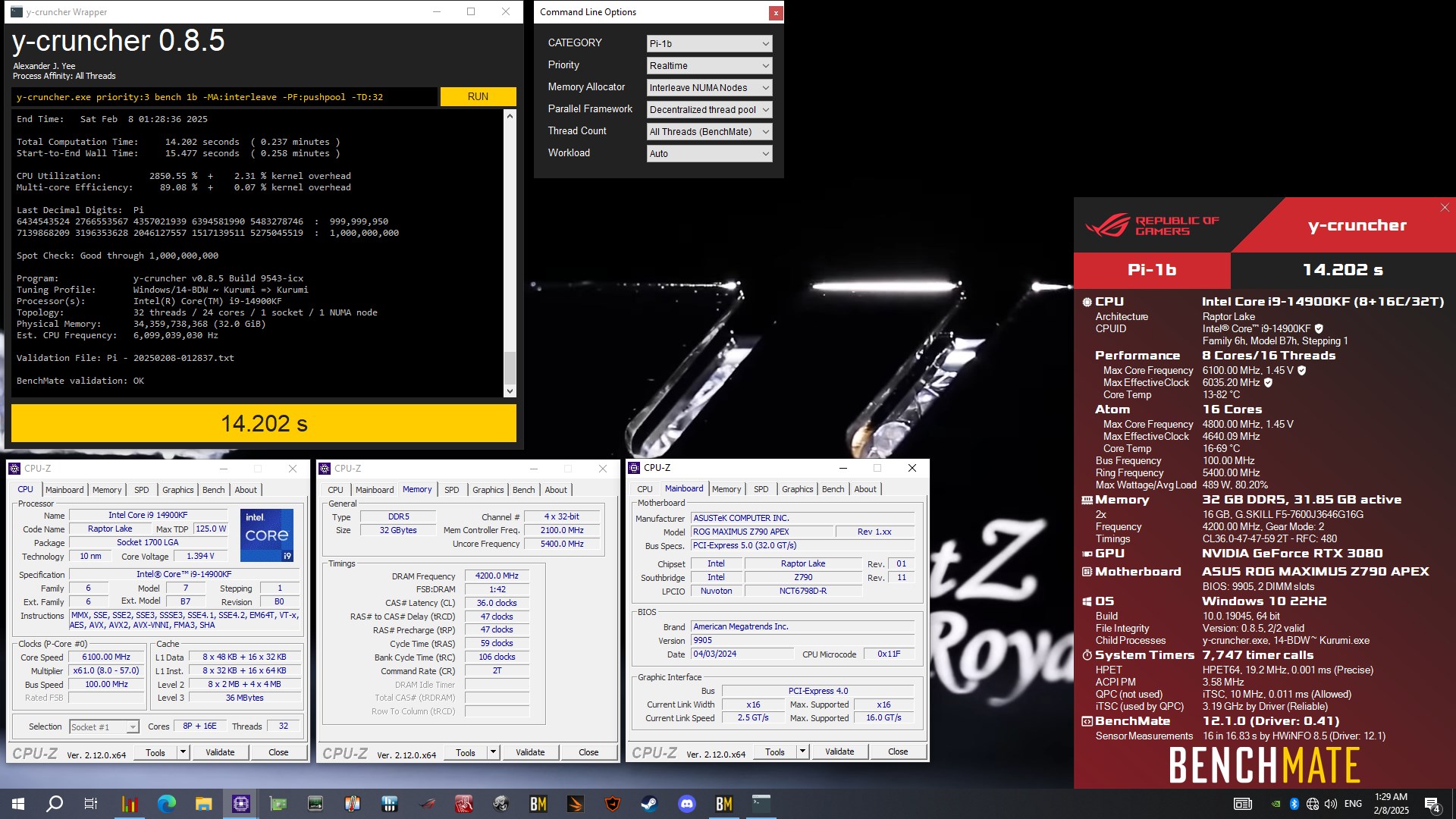Expand Tools dropdown arrow in middle CPU-Z window
The width and height of the screenshot is (1456, 819).
pos(493,752)
